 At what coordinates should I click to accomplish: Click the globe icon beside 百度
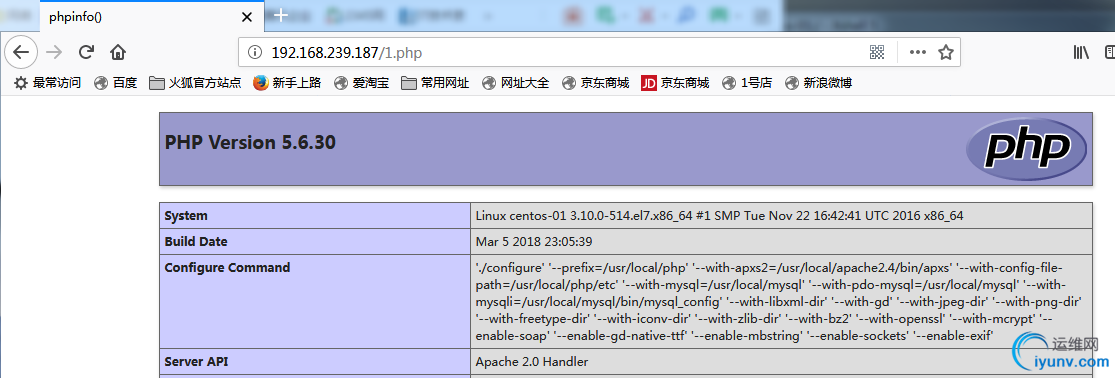(x=101, y=83)
